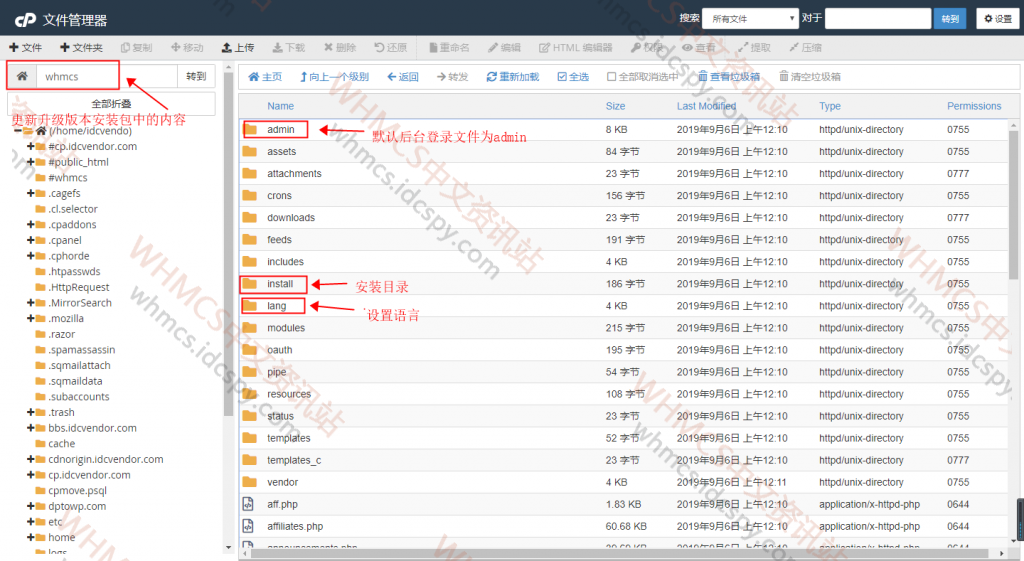Click the 复制 copy toolbar button

(136, 48)
